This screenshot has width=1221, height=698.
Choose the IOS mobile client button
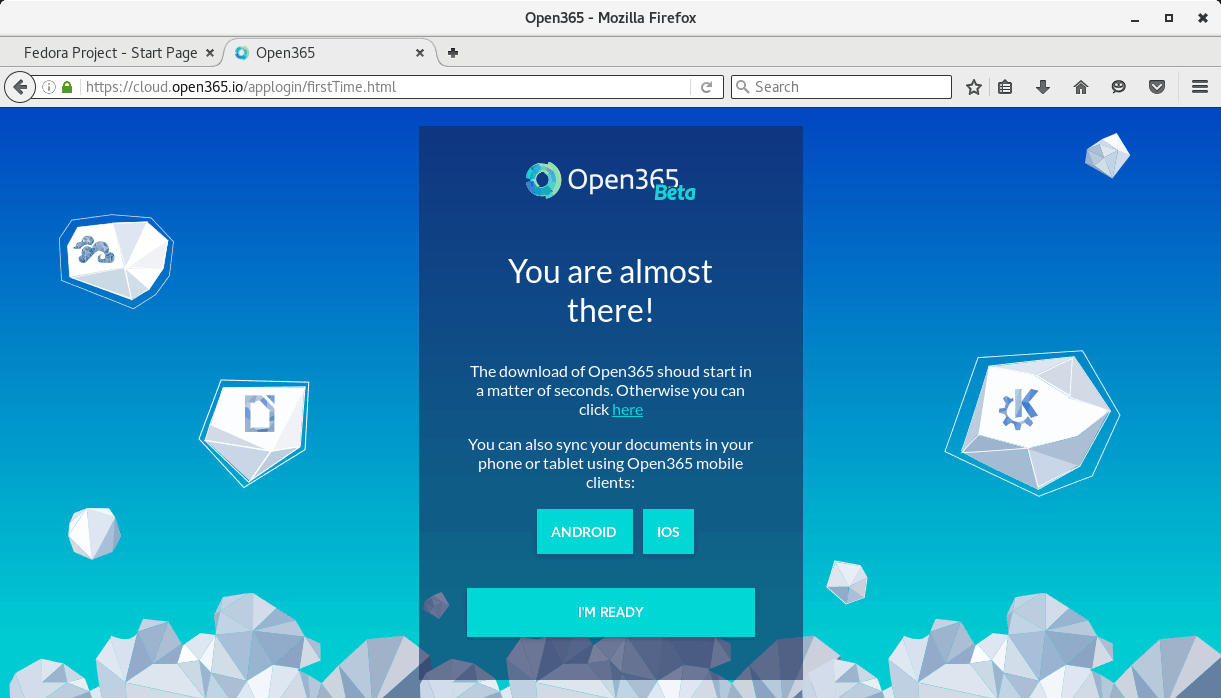(668, 532)
